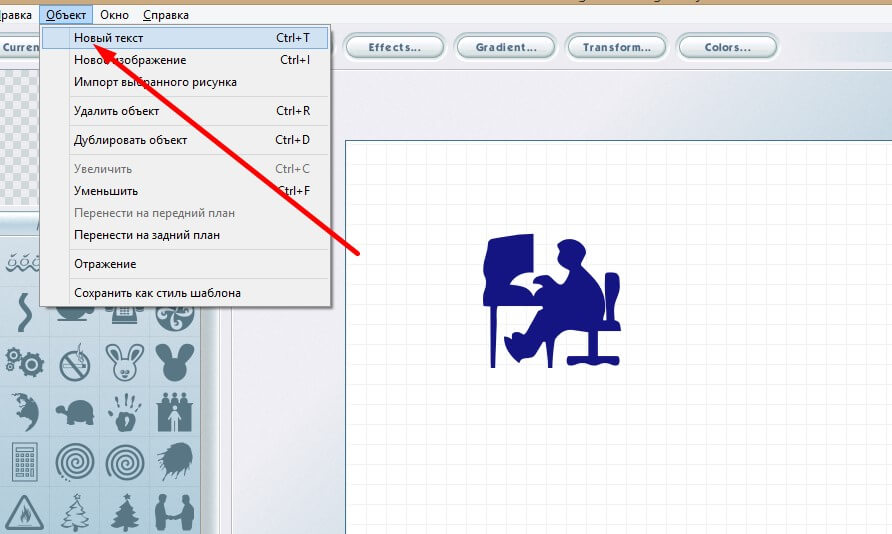Choose the rabbit face clipart
Image resolution: width=892 pixels, height=534 pixels.
point(125,362)
